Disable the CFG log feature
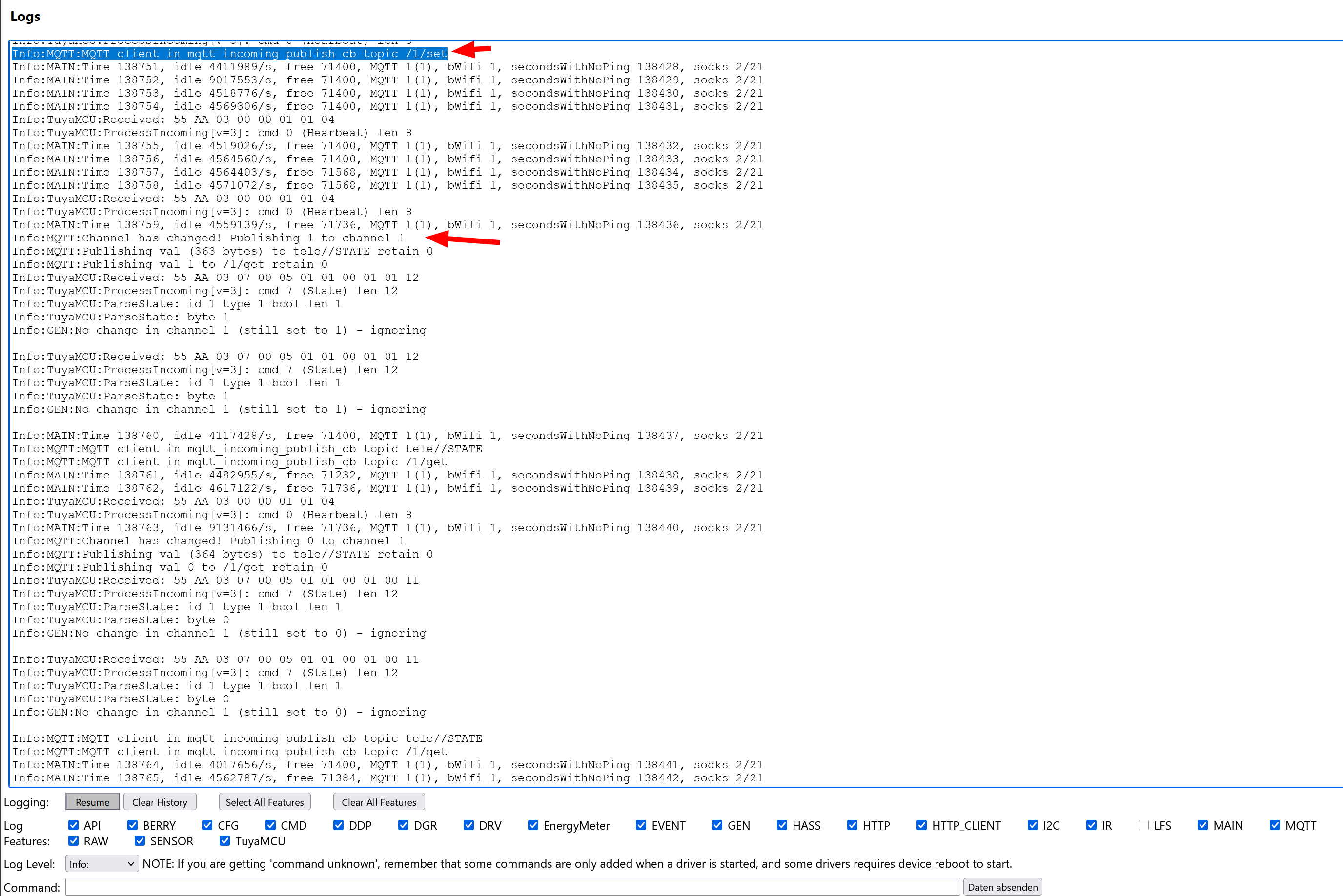1343x896 pixels. (x=207, y=825)
